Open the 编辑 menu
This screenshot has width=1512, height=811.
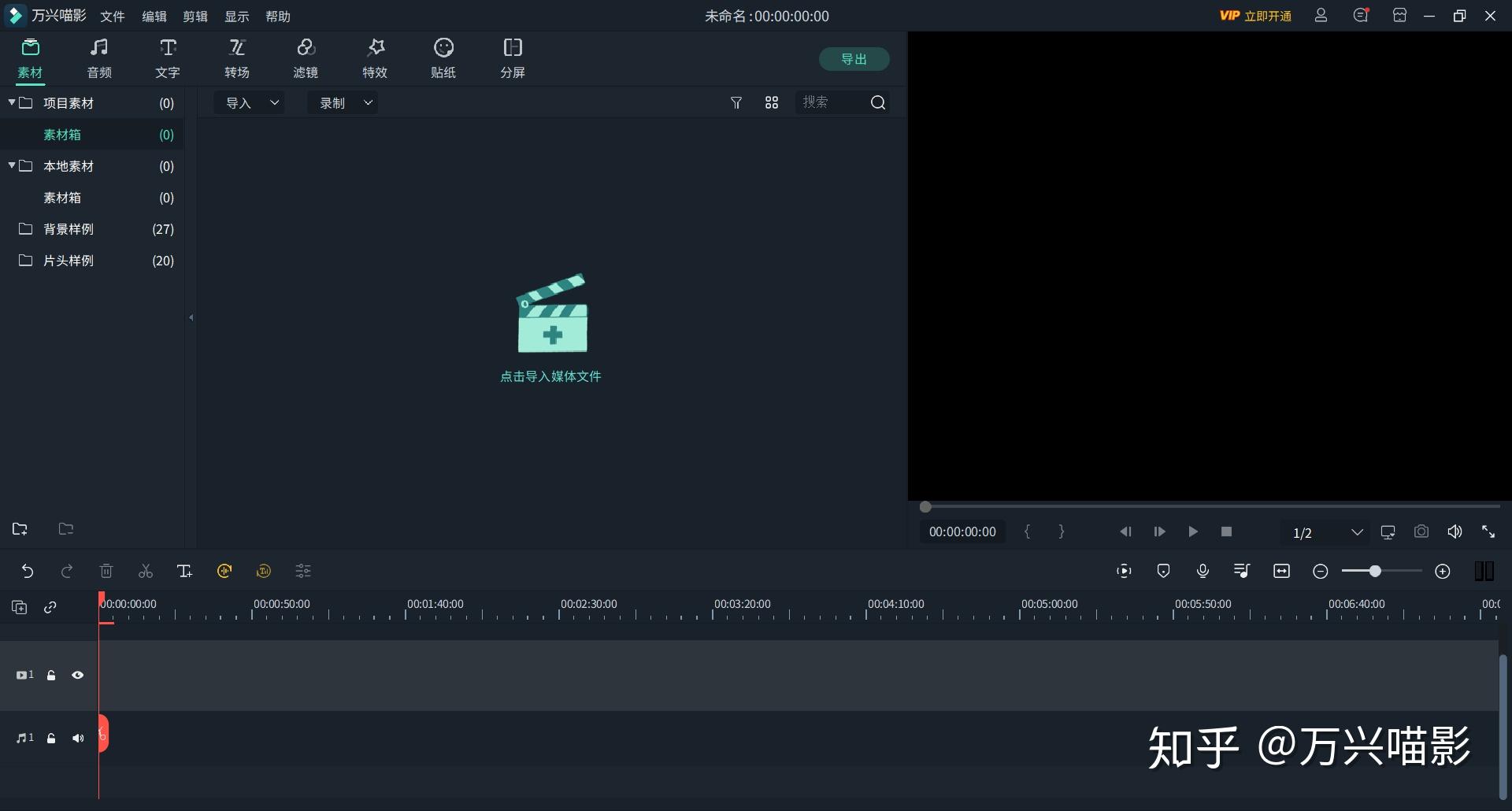154,16
